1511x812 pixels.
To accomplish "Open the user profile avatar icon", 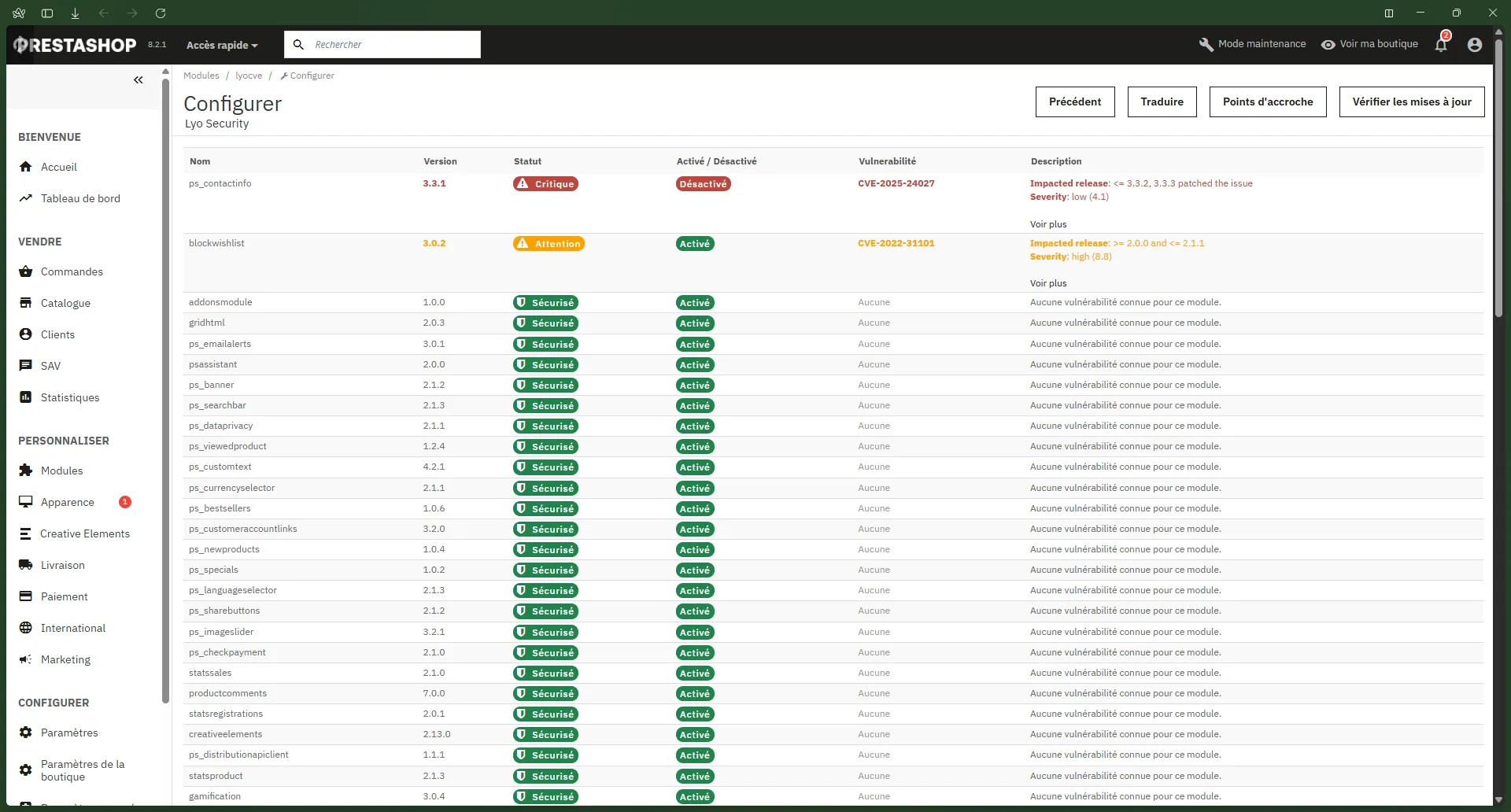I will [1475, 45].
